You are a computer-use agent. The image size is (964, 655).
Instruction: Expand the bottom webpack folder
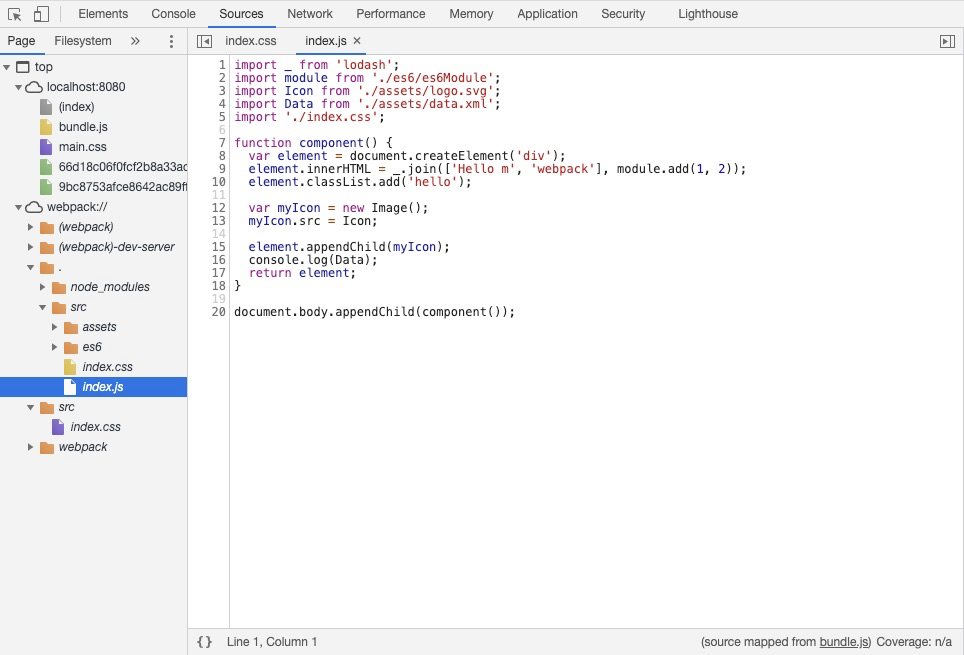pos(30,447)
